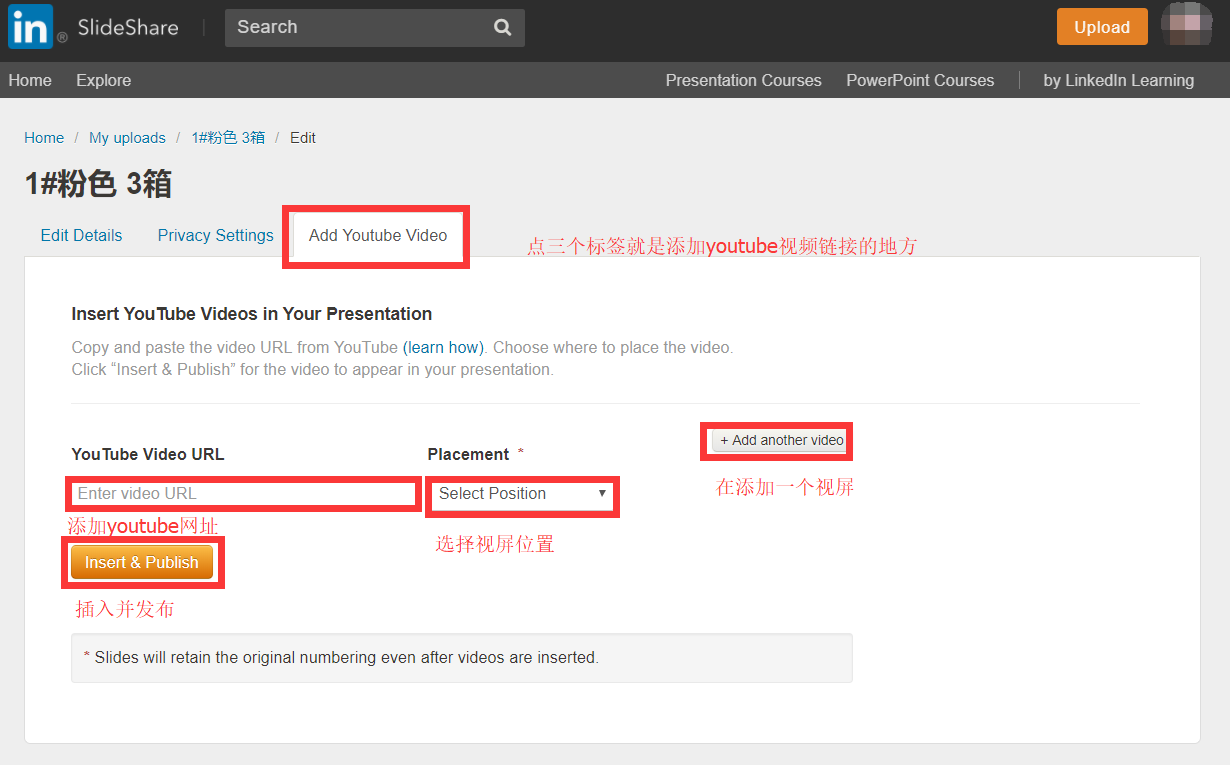Click the Enter video URL field
Screen dimensions: 1230x765
(244, 494)
